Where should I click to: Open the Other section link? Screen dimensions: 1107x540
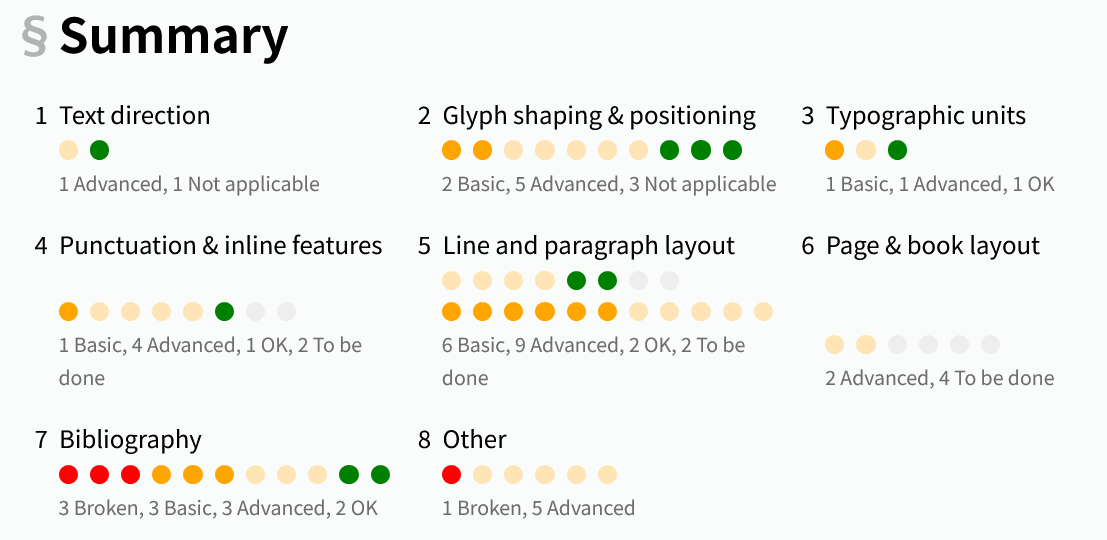[x=475, y=440]
